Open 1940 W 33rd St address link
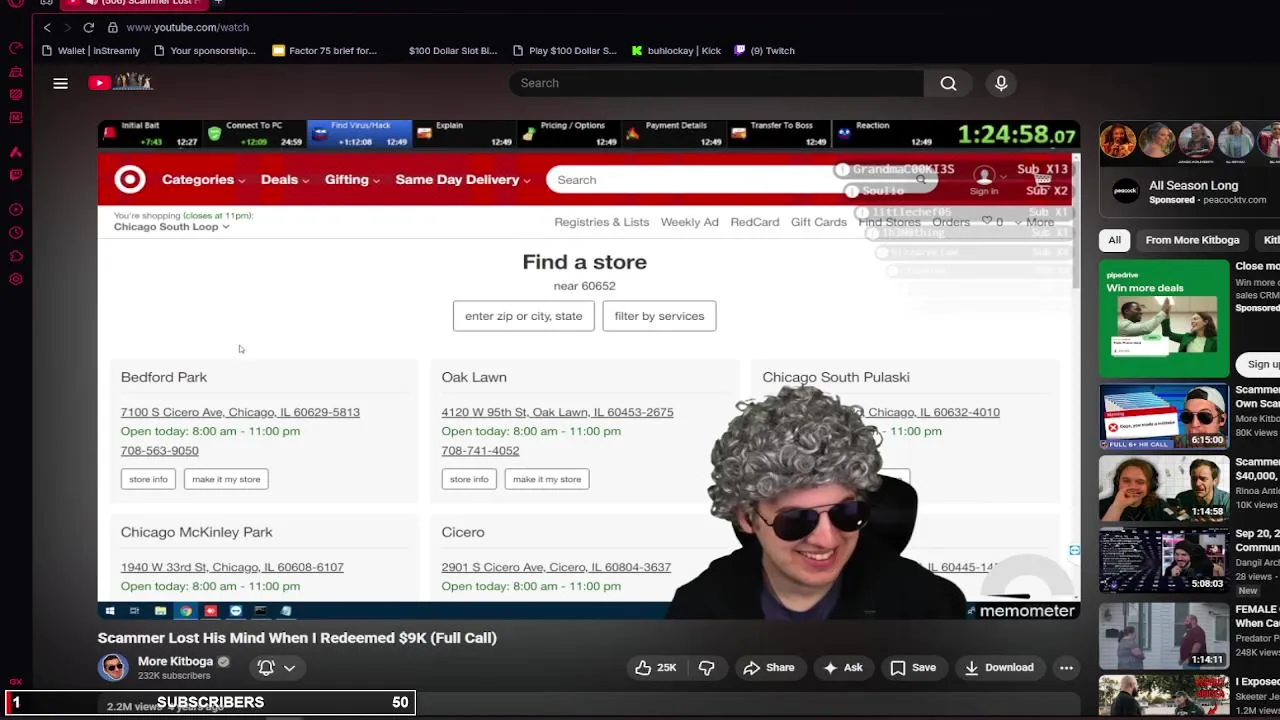 pyautogui.click(x=232, y=567)
